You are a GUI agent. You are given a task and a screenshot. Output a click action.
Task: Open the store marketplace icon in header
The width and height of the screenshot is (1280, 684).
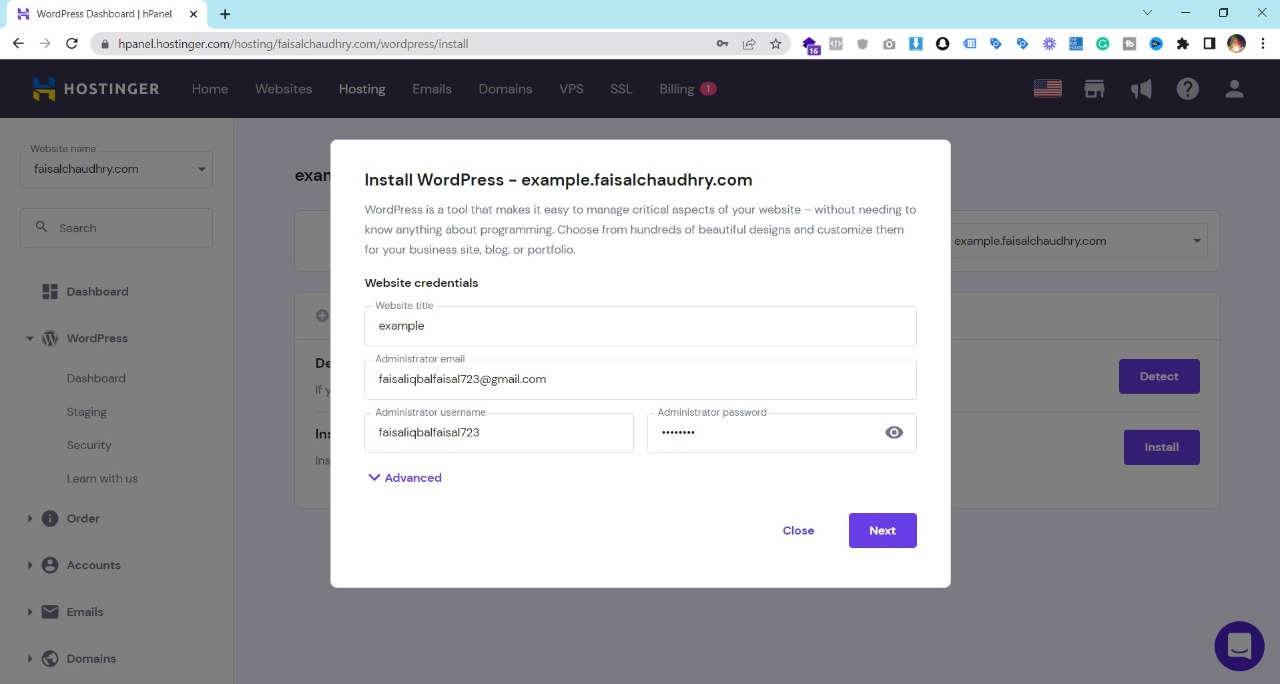tap(1094, 89)
